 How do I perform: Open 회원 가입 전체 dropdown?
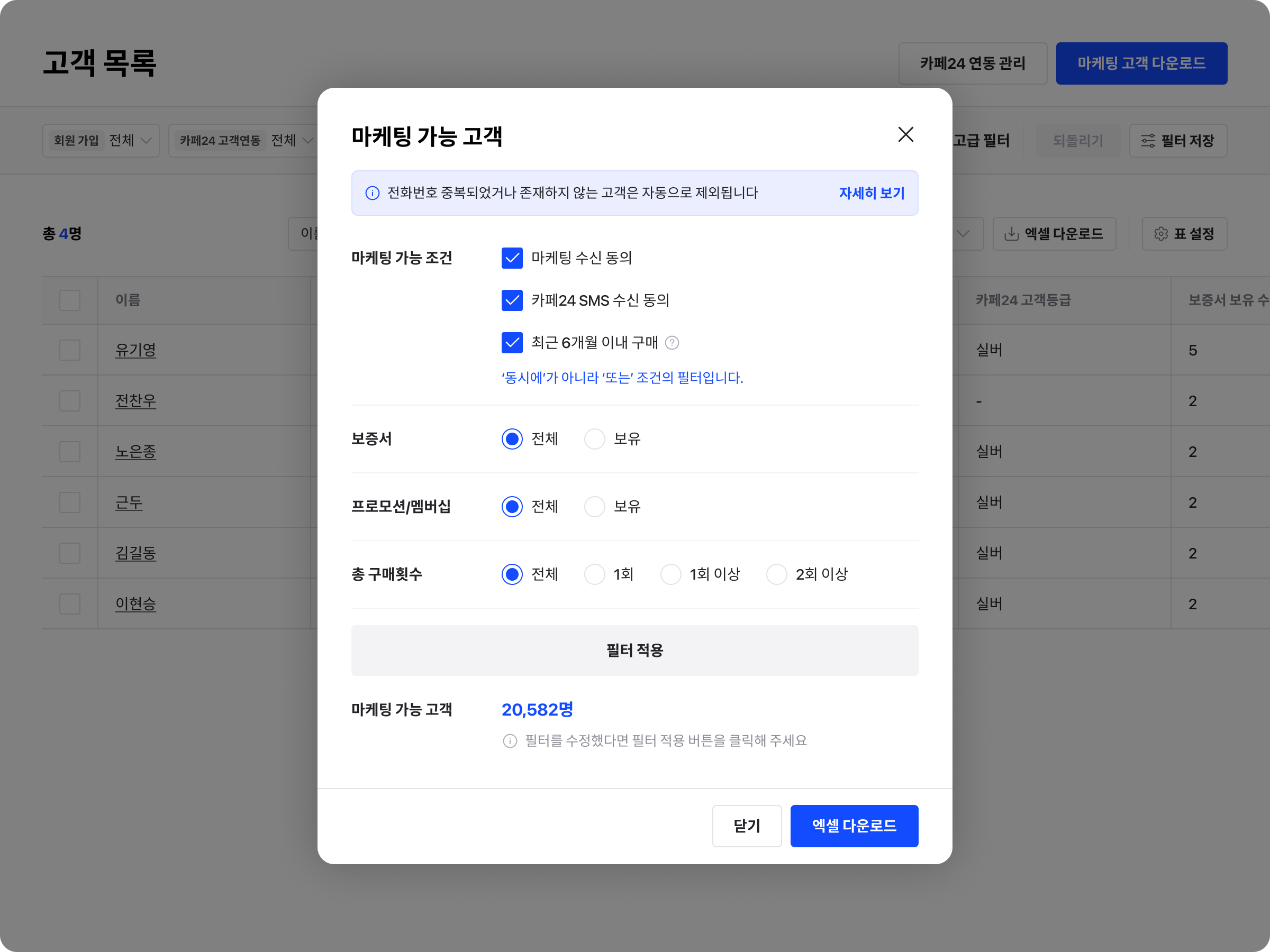(101, 141)
